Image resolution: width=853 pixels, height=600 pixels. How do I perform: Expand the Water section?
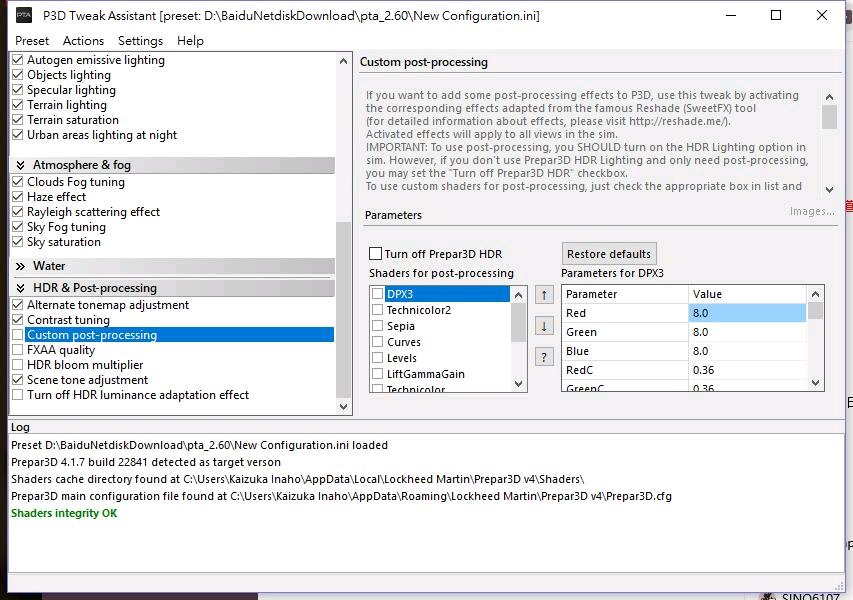[x=21, y=266]
